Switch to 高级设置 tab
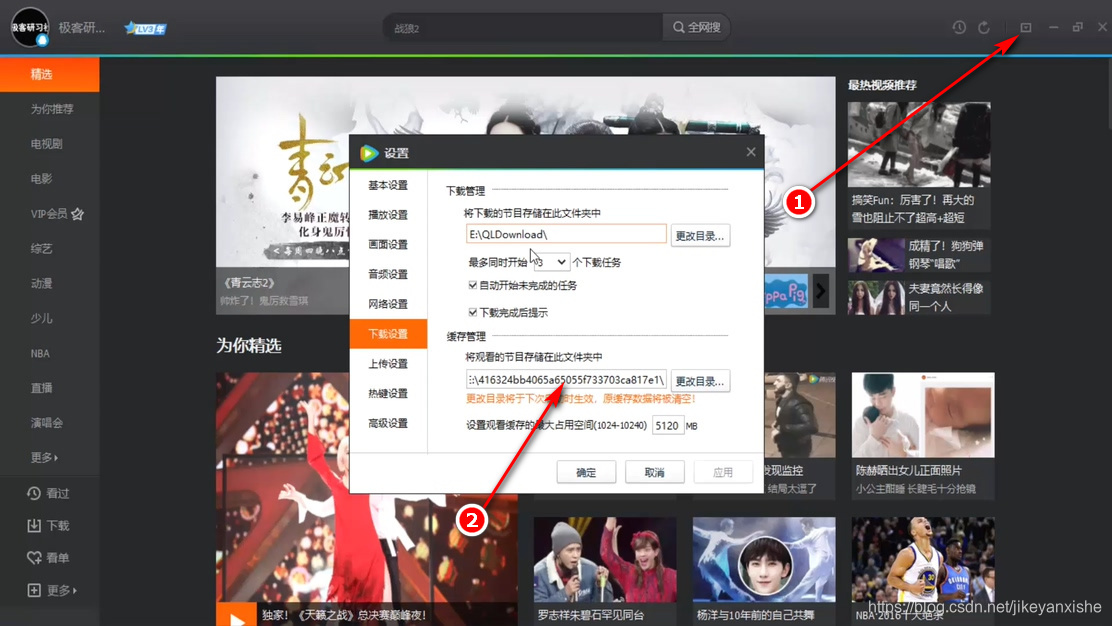The height and width of the screenshot is (626, 1112). (388, 423)
